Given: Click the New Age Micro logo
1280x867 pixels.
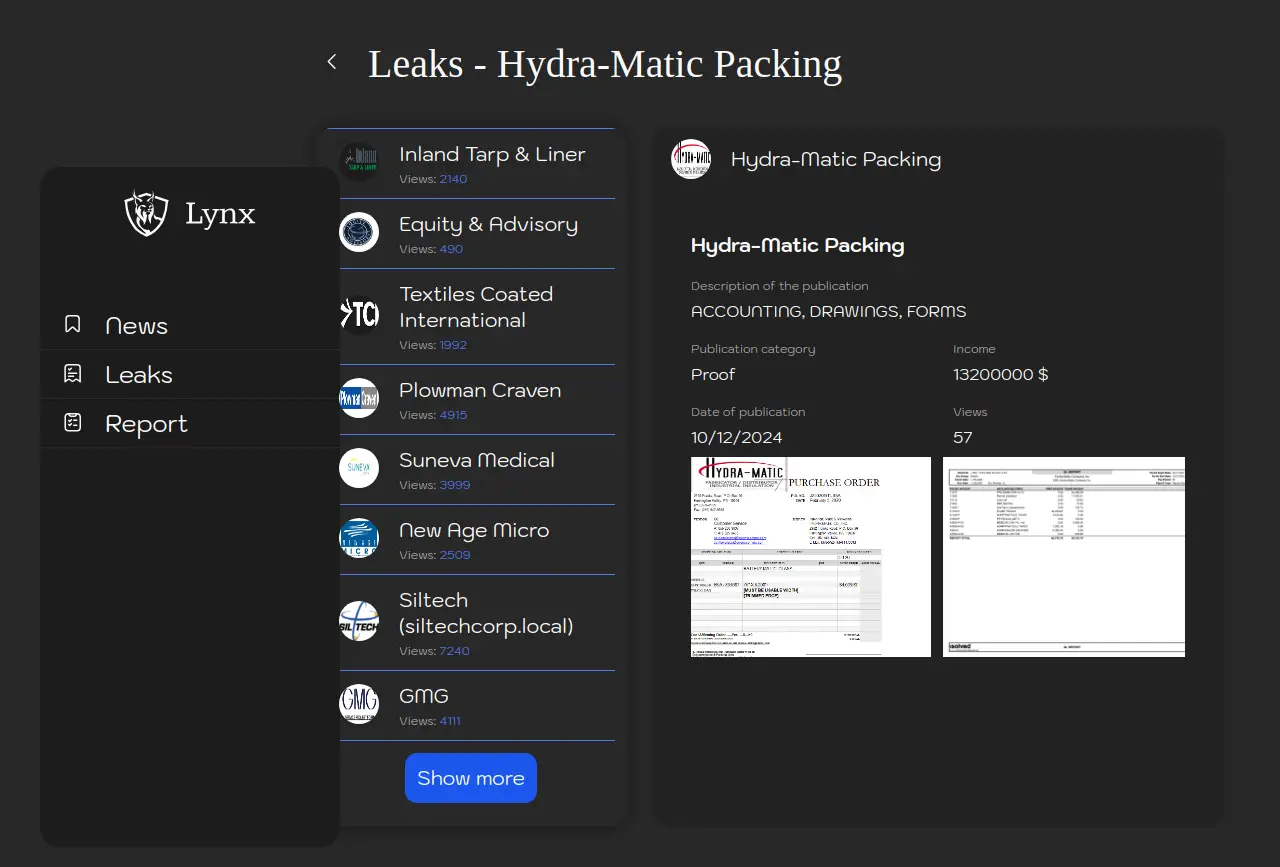Looking at the screenshot, I should [359, 538].
